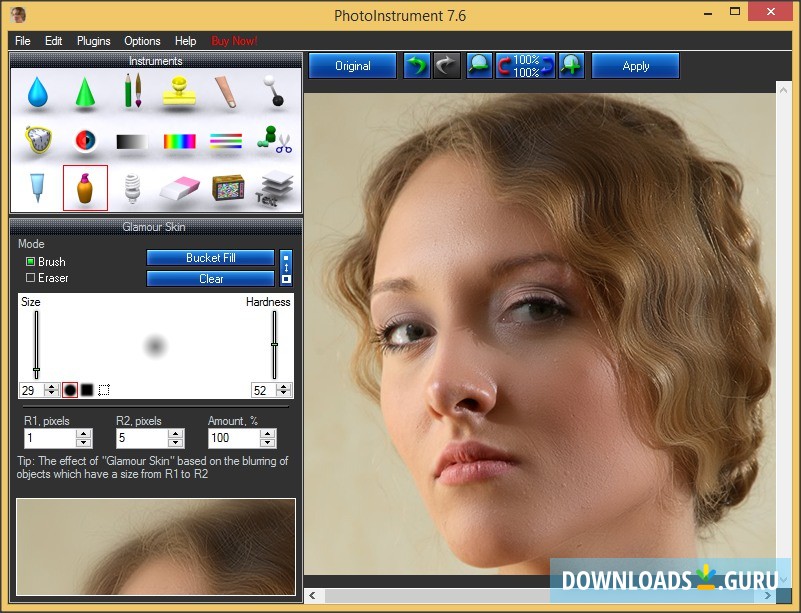Click the preview thumbnail at bottom left
The height and width of the screenshot is (613, 801).
(x=156, y=547)
